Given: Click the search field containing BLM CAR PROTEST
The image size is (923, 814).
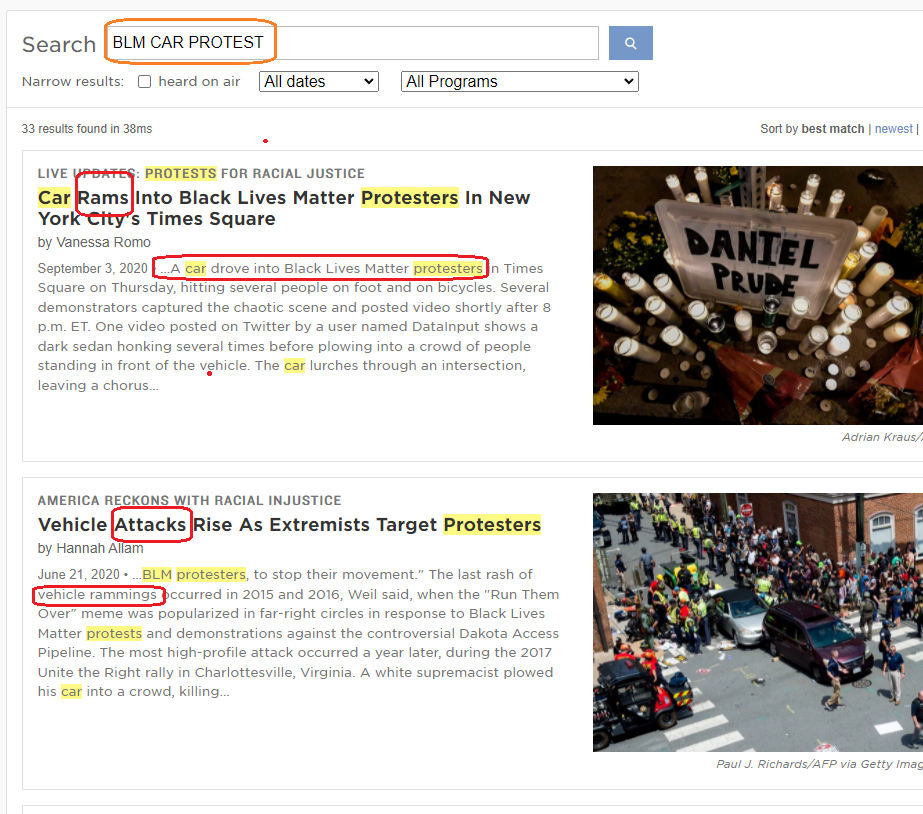Looking at the screenshot, I should 353,43.
